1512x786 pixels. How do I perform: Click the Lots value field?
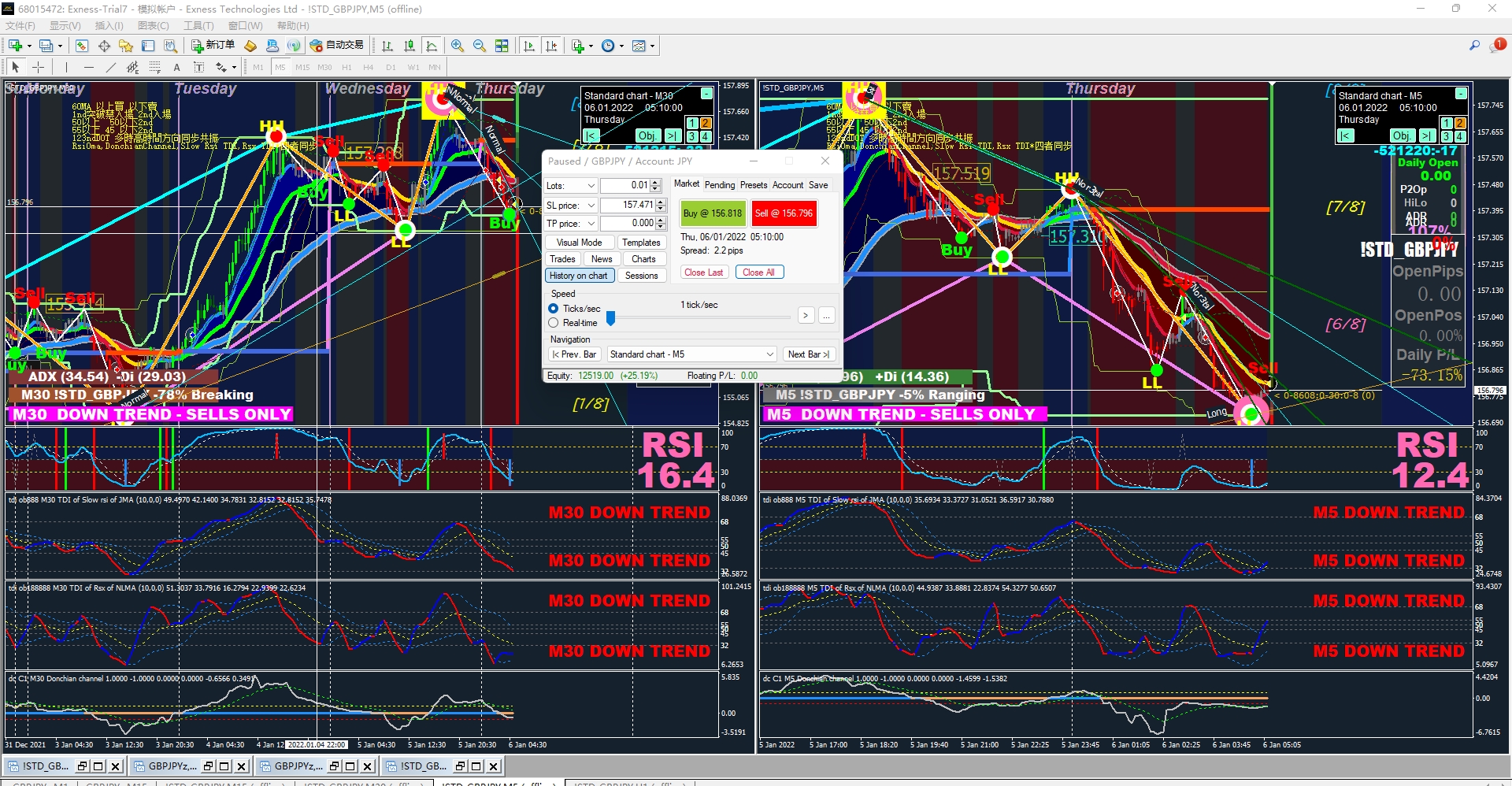point(625,186)
